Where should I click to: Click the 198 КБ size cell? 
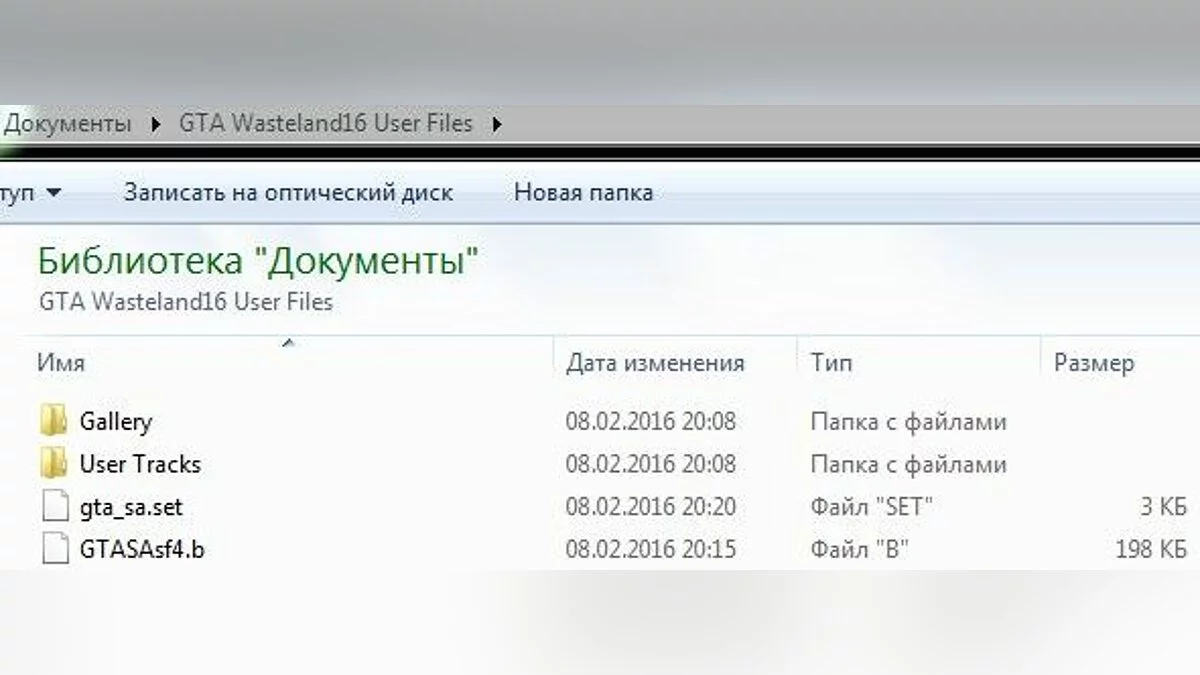[x=1150, y=549]
